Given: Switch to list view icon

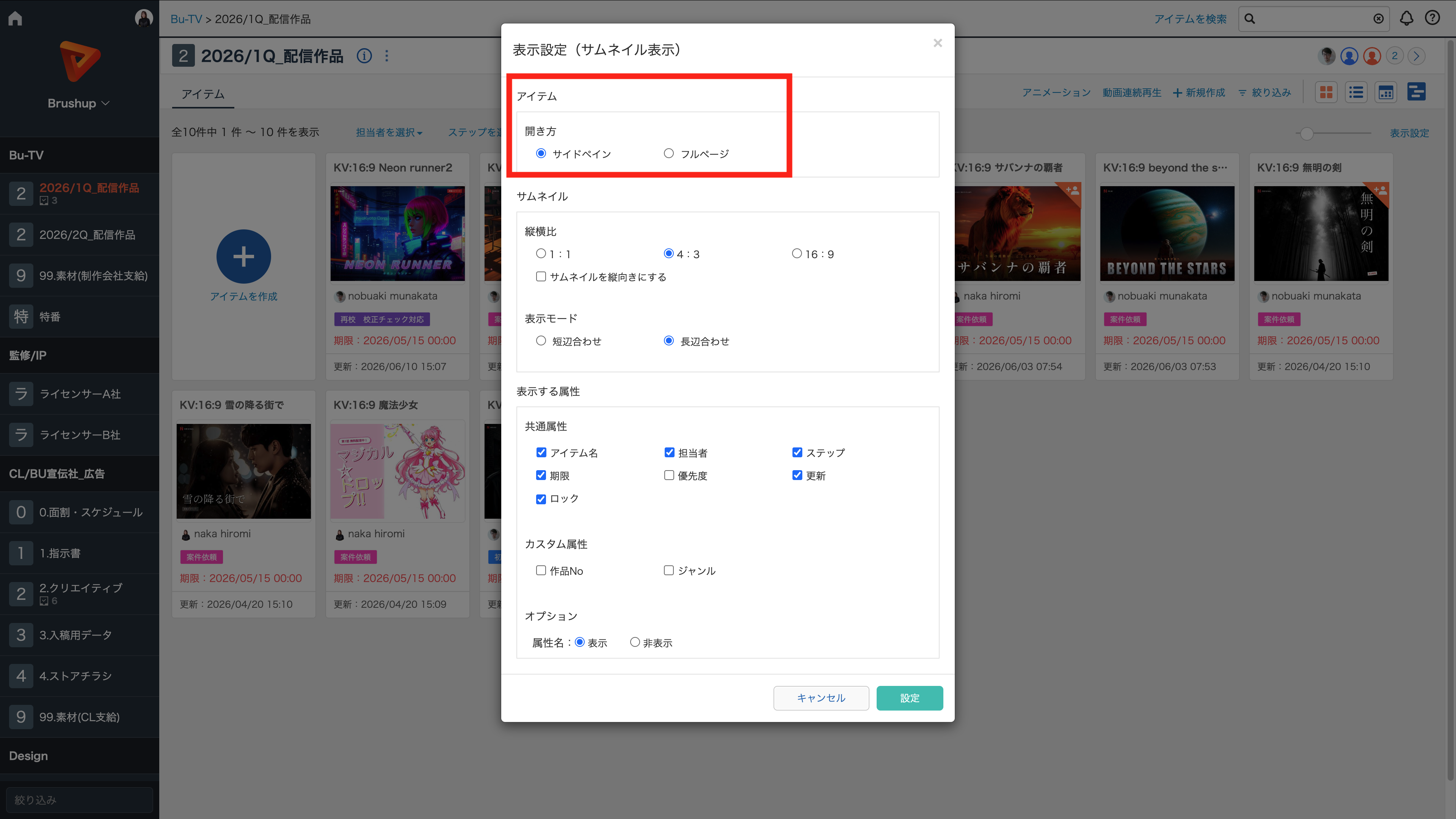Looking at the screenshot, I should pyautogui.click(x=1356, y=92).
